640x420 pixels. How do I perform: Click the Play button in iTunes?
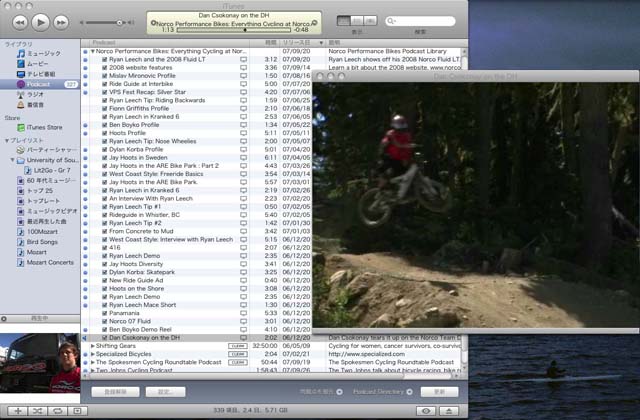(x=40, y=22)
